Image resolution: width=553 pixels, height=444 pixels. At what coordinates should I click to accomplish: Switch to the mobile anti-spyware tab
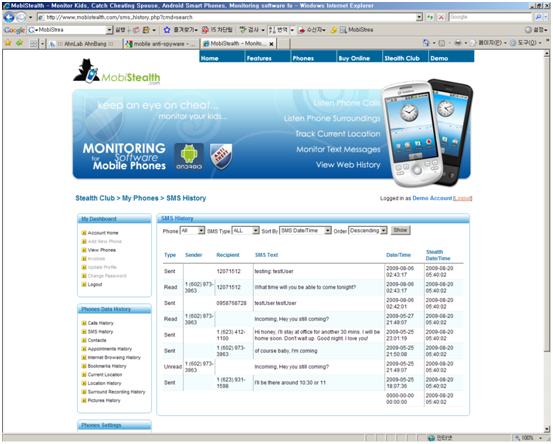(160, 44)
